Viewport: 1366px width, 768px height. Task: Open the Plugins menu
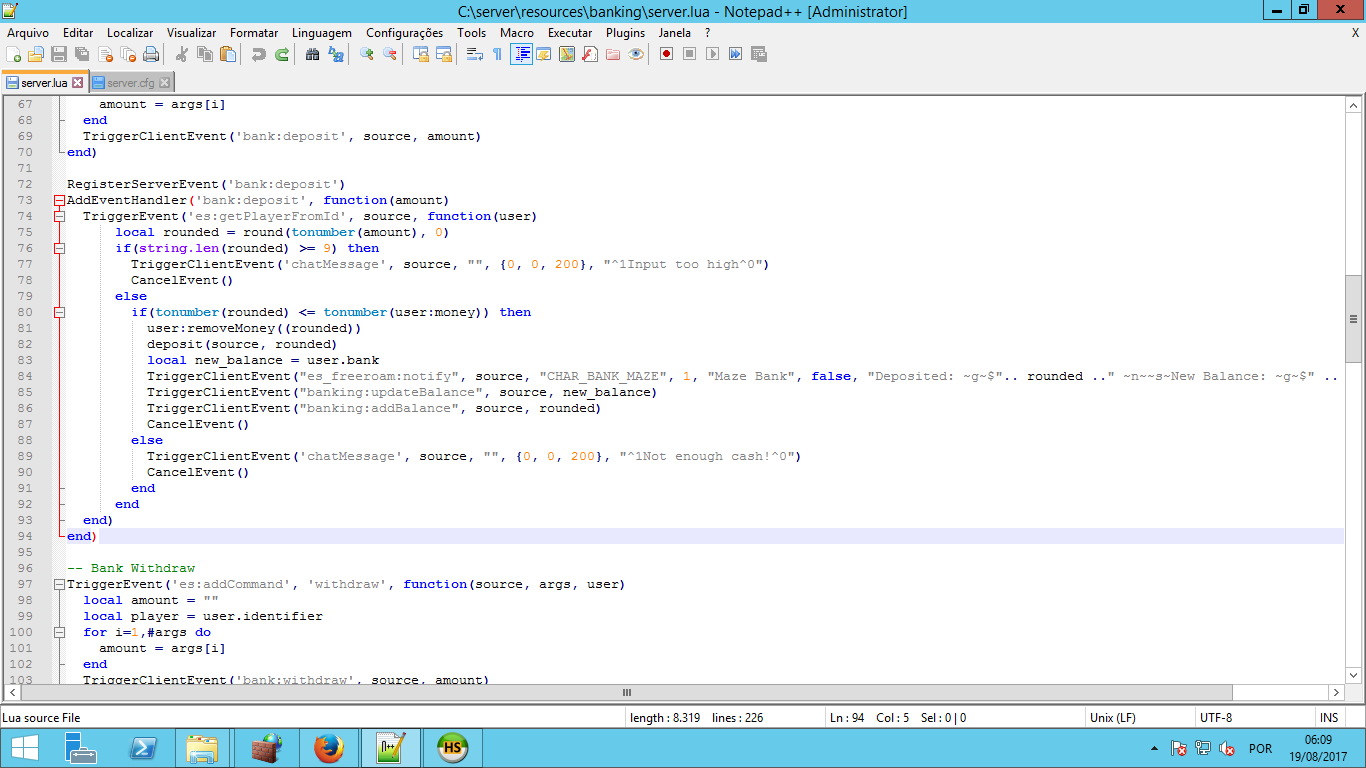click(x=625, y=33)
